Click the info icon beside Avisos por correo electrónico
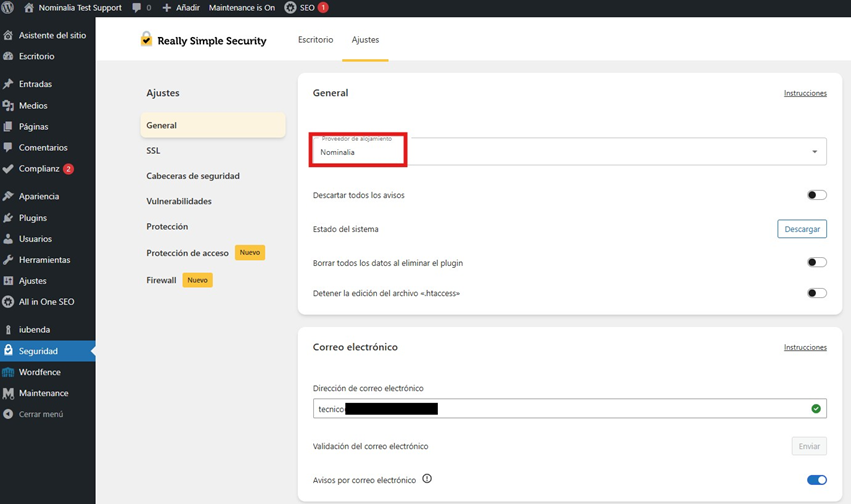 pyautogui.click(x=427, y=479)
